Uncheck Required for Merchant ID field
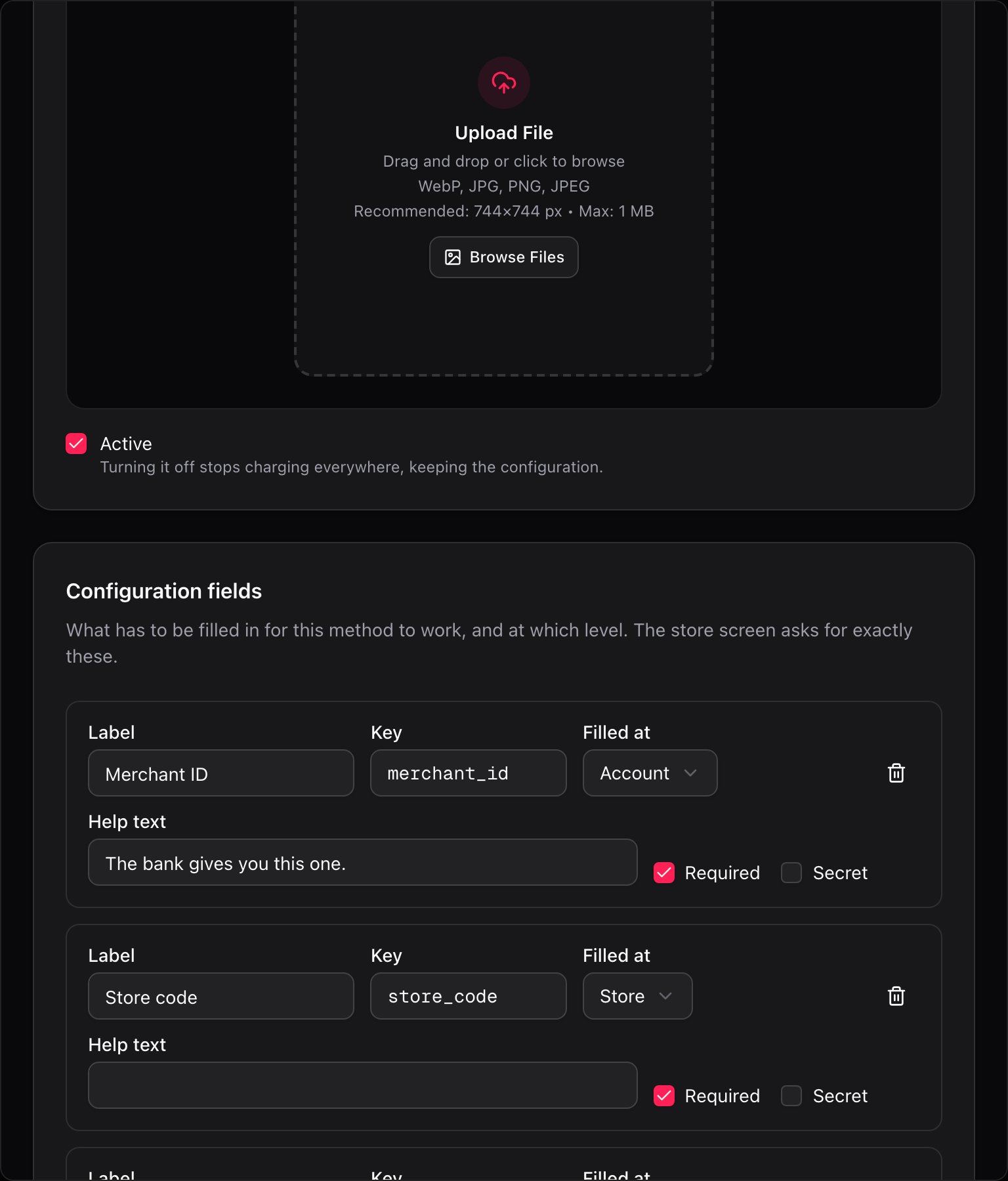The height and width of the screenshot is (1181, 1008). (664, 873)
